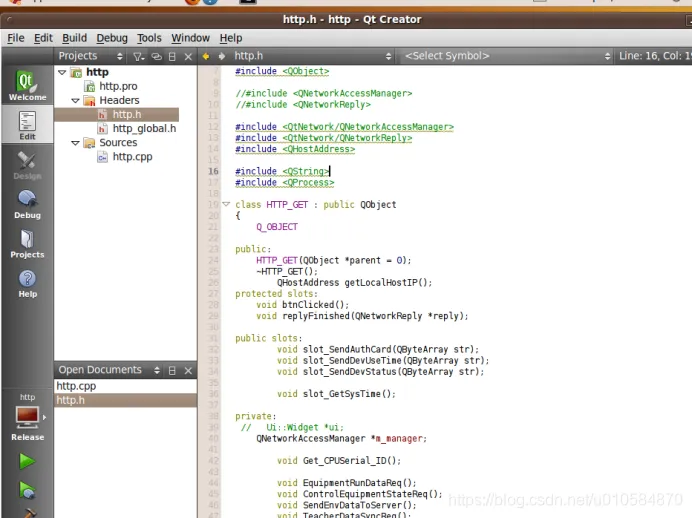Screen dimensions: 692x518
Task: Open the File menu
Action: coord(16,38)
